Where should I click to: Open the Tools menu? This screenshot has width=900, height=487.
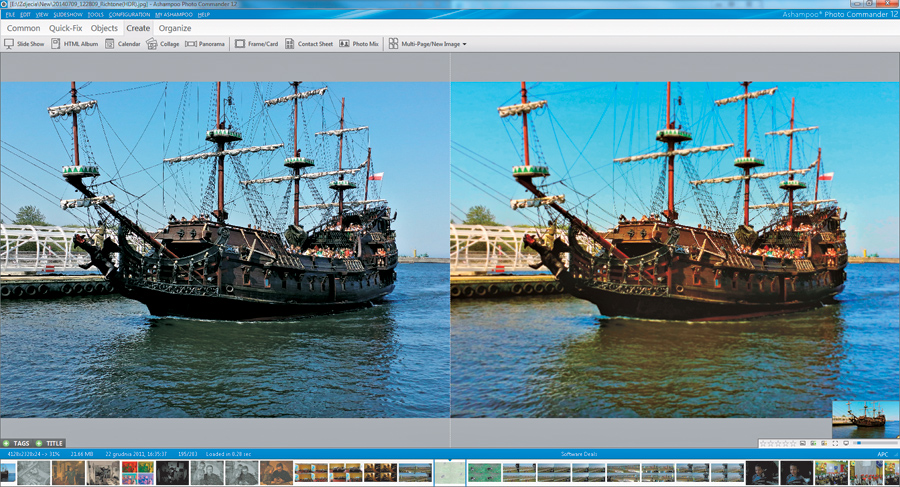pyautogui.click(x=95, y=15)
